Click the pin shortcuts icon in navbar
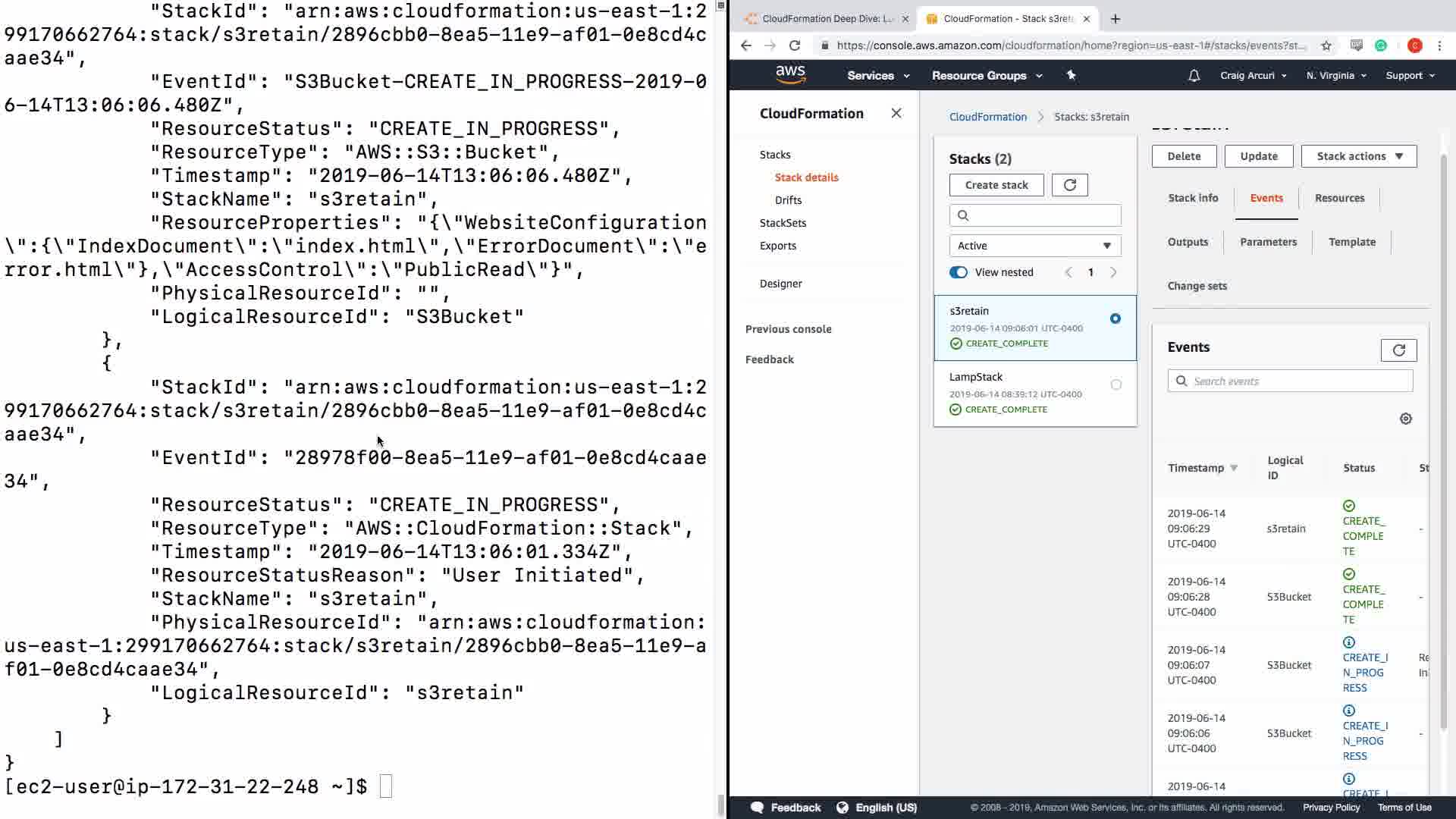Image resolution: width=1456 pixels, height=819 pixels. pyautogui.click(x=1071, y=75)
